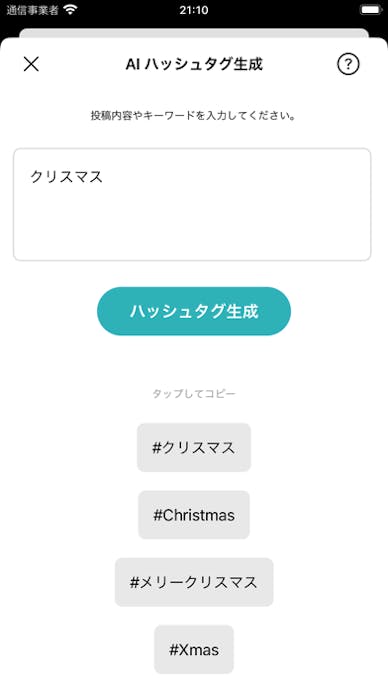Tap the AI ハッシュタグ生成 title text

pyautogui.click(x=194, y=64)
